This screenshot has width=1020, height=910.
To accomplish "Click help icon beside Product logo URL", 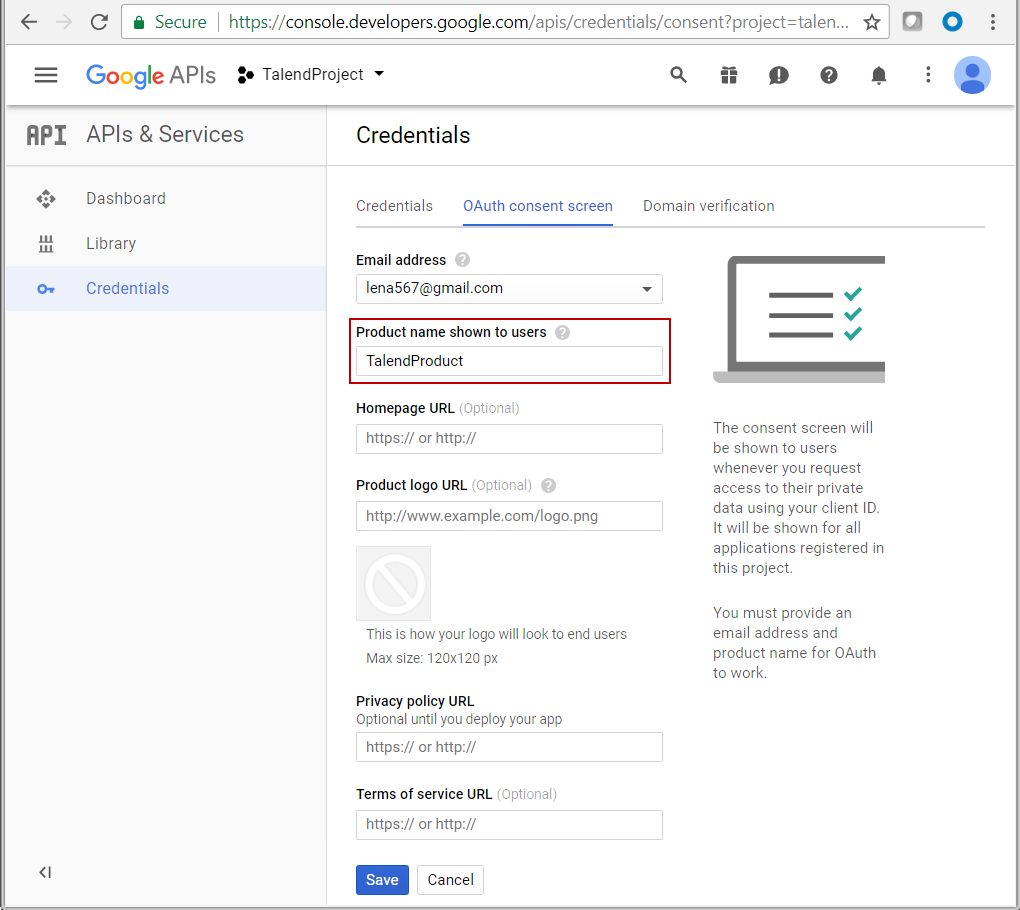I will tap(548, 485).
